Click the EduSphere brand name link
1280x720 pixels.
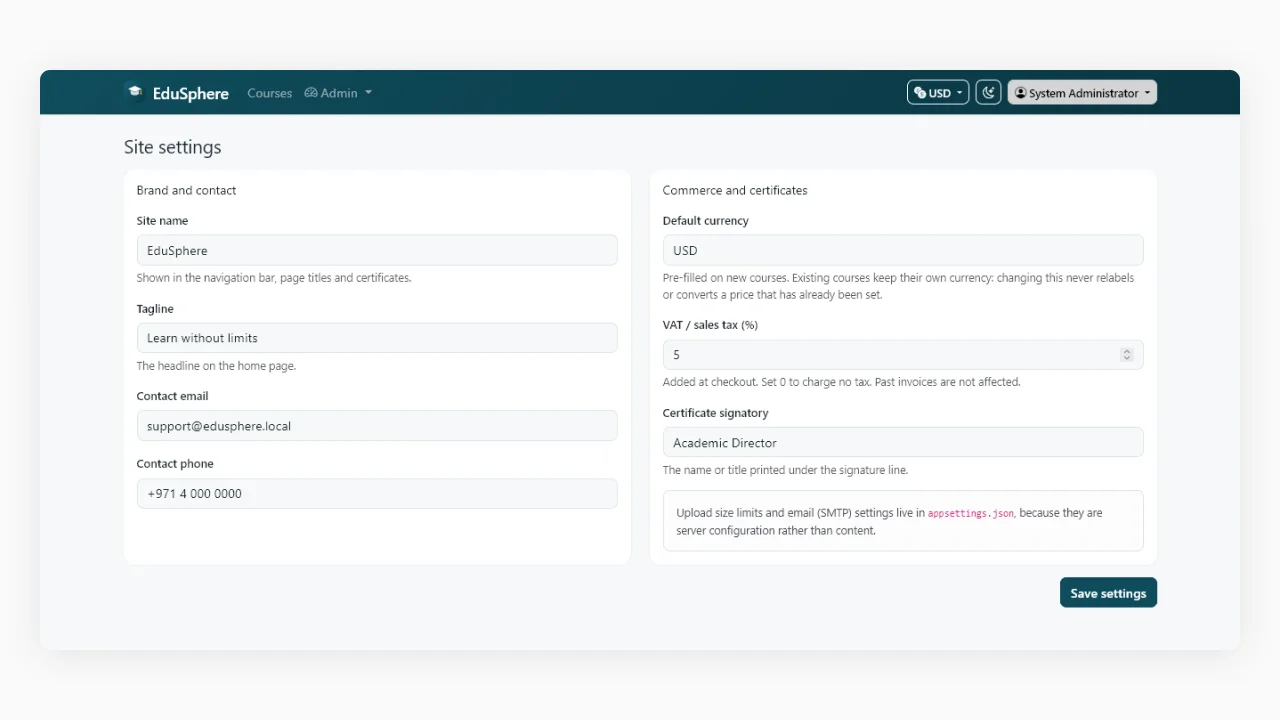(x=190, y=93)
